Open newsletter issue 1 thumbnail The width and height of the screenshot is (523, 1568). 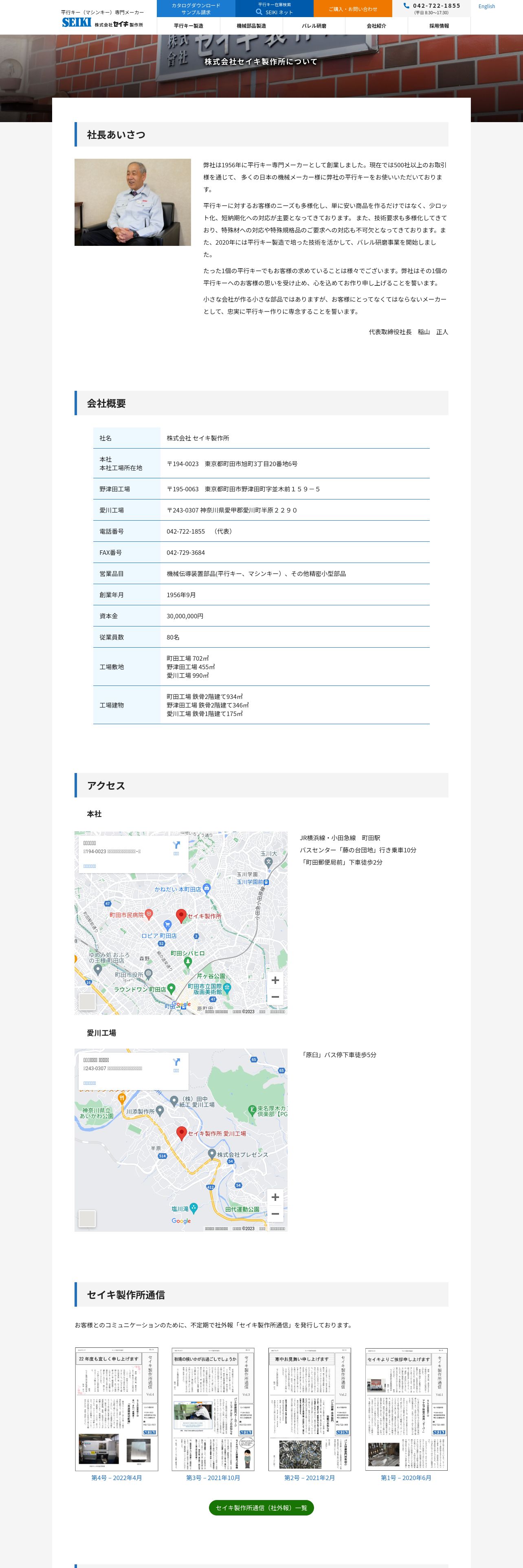(406, 1409)
